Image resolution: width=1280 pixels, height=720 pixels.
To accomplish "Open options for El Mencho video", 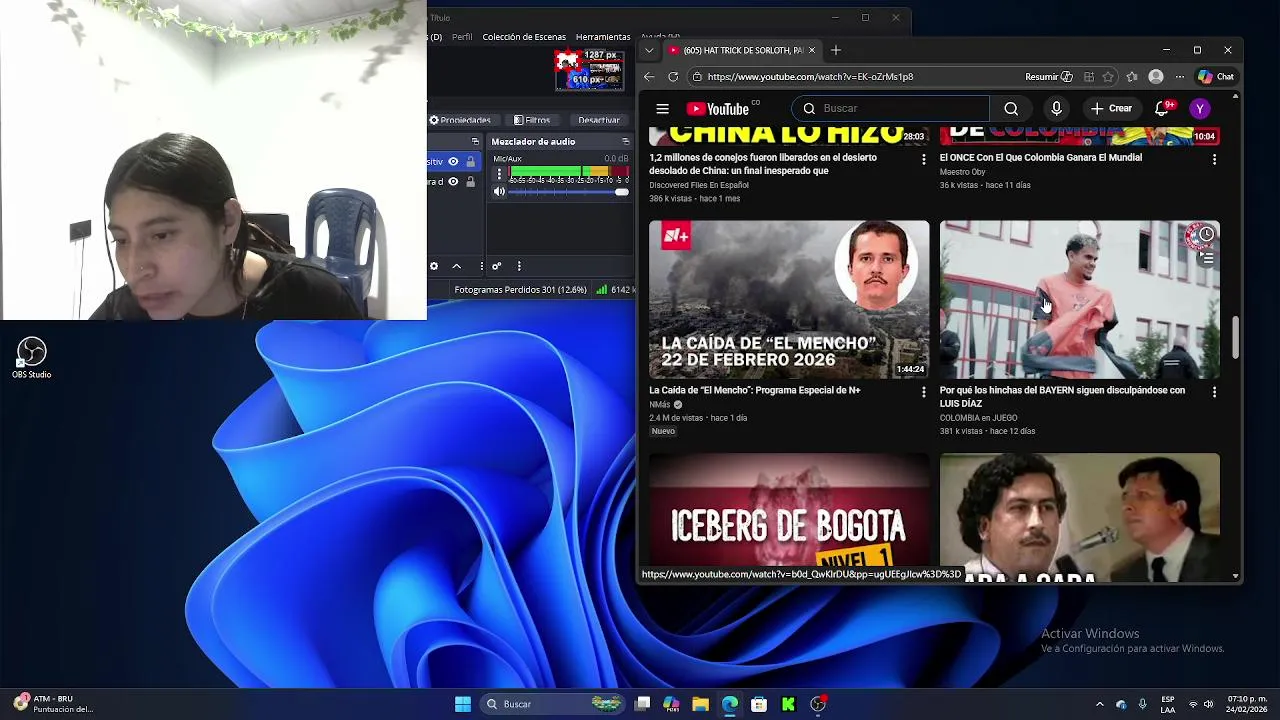I will pyautogui.click(x=923, y=392).
